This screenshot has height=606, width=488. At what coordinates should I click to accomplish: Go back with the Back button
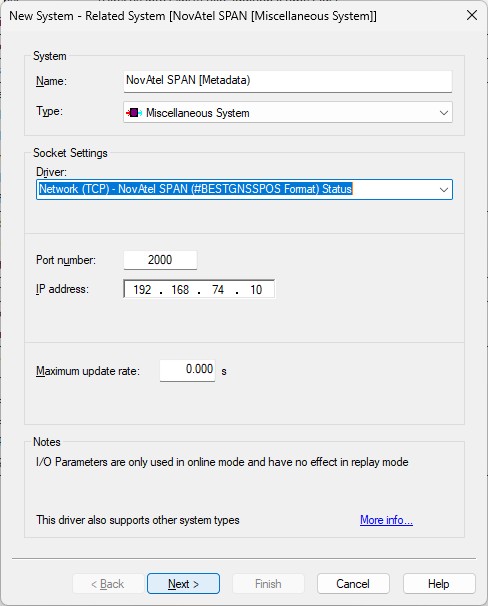tap(107, 584)
